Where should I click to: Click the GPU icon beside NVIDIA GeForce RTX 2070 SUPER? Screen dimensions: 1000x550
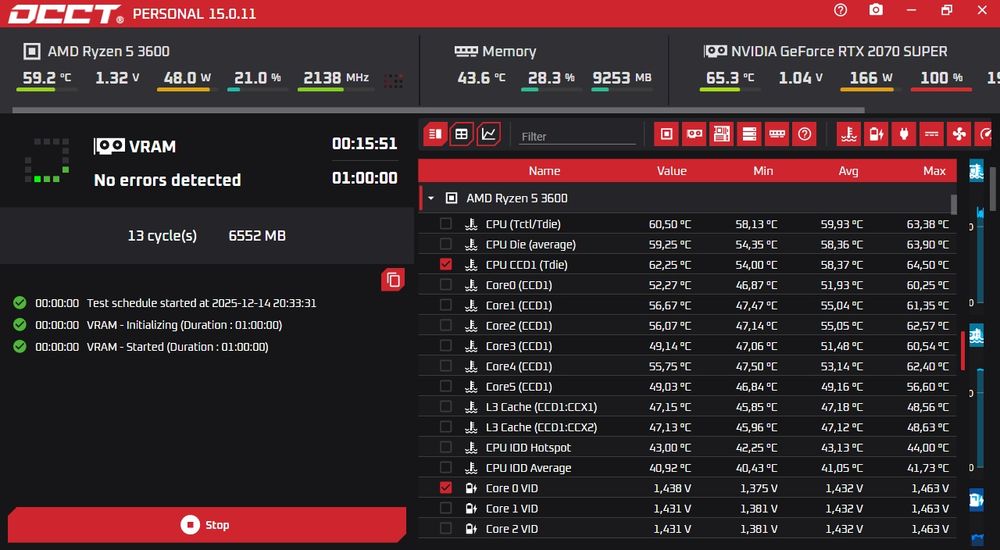click(x=715, y=51)
